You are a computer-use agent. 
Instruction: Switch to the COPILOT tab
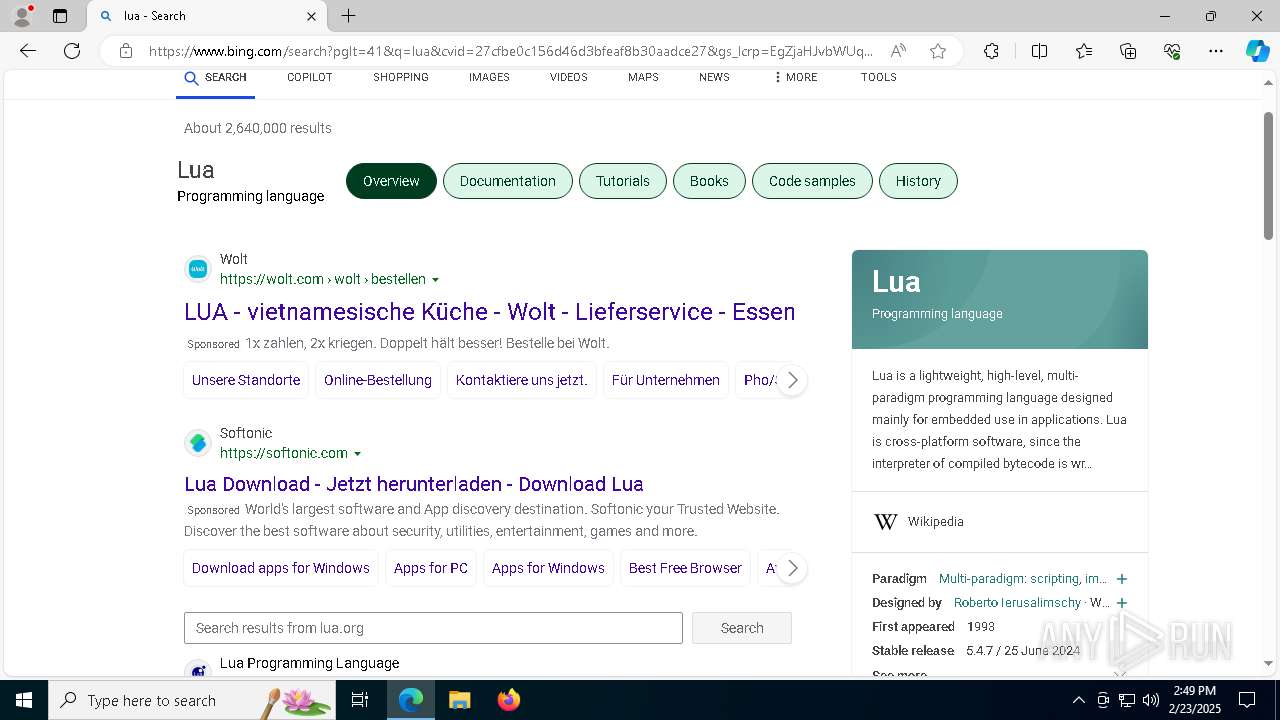click(x=310, y=77)
